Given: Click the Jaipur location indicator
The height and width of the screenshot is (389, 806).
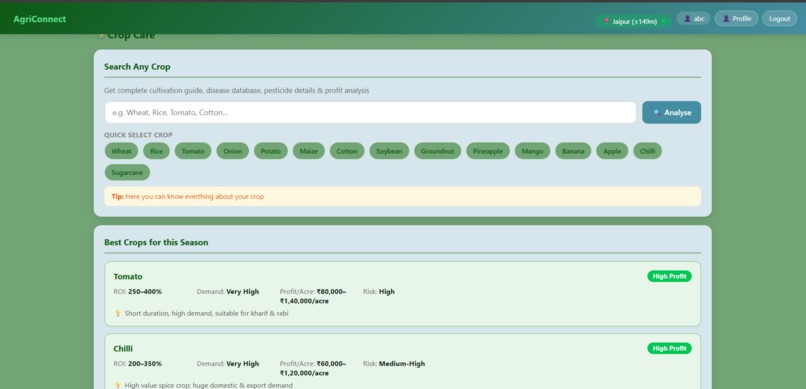Looking at the screenshot, I should click(x=633, y=21).
